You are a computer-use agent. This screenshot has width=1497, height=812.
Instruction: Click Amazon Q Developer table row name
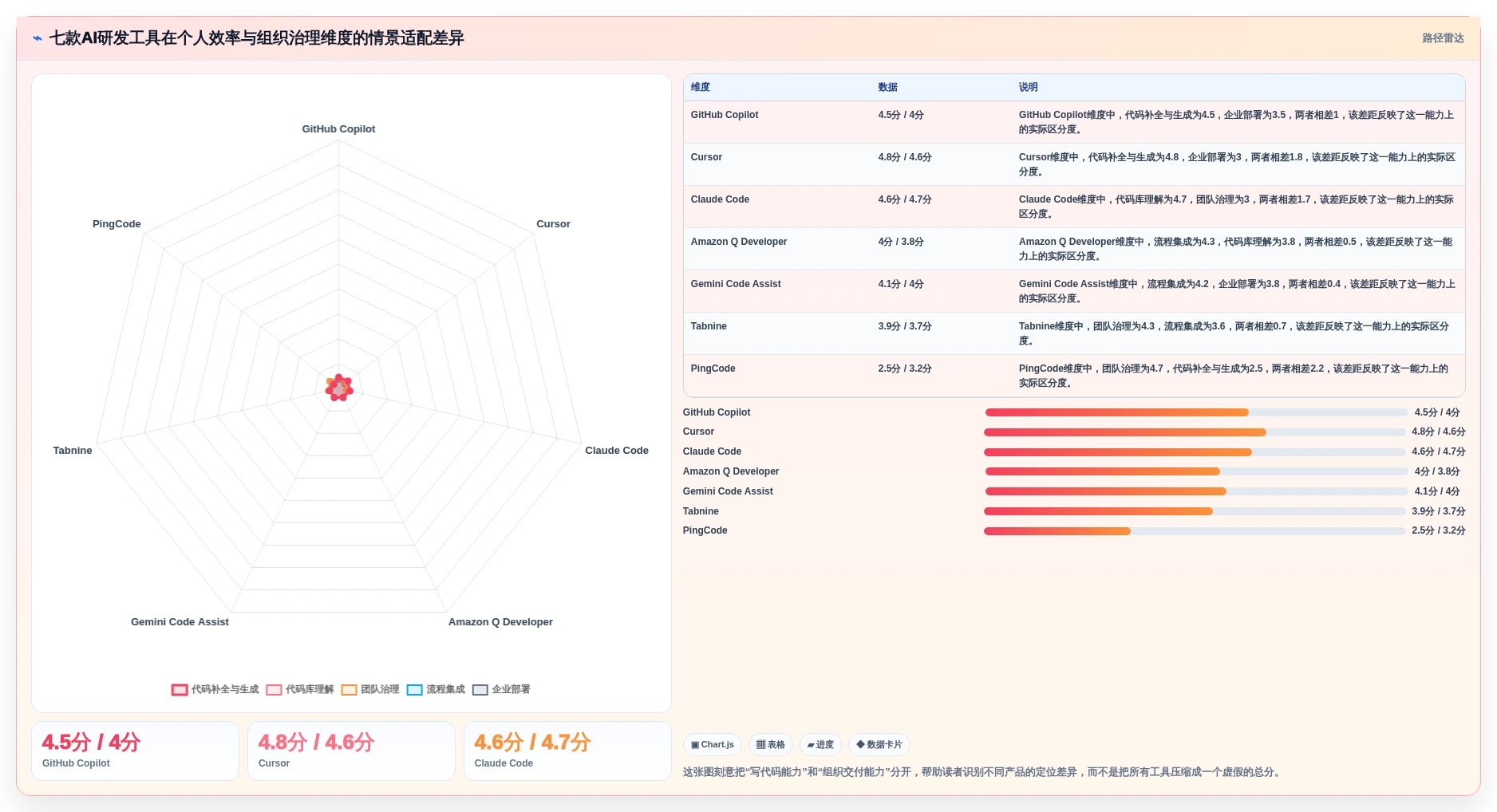[739, 242]
